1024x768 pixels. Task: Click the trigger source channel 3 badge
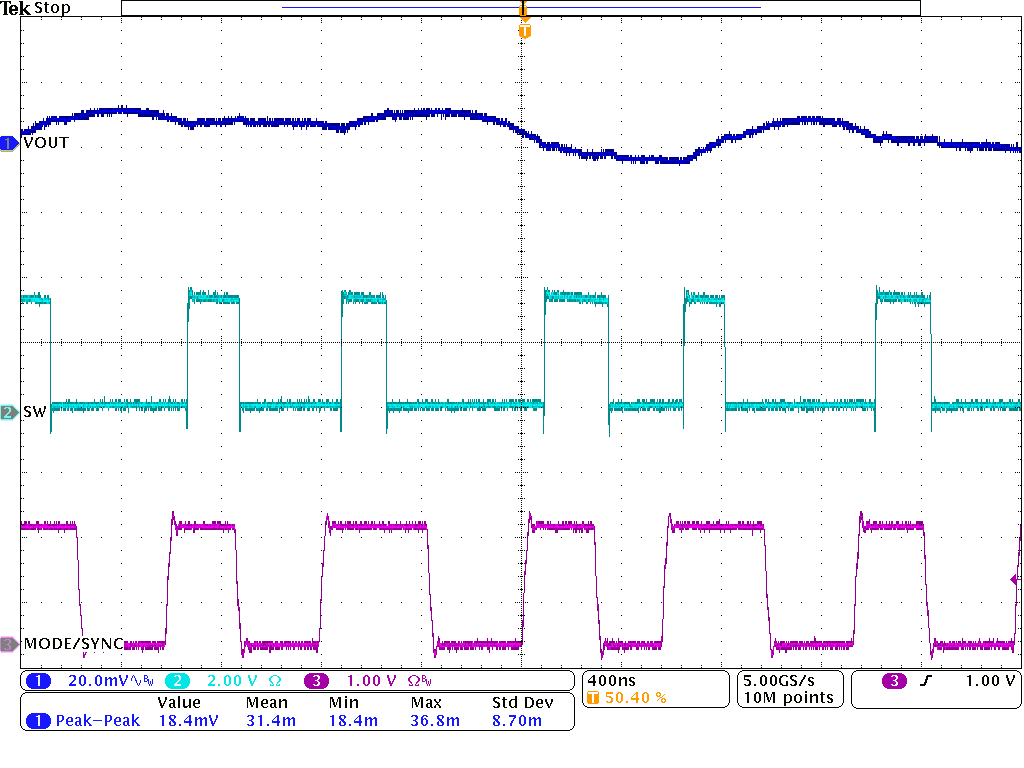pyautogui.click(x=894, y=681)
